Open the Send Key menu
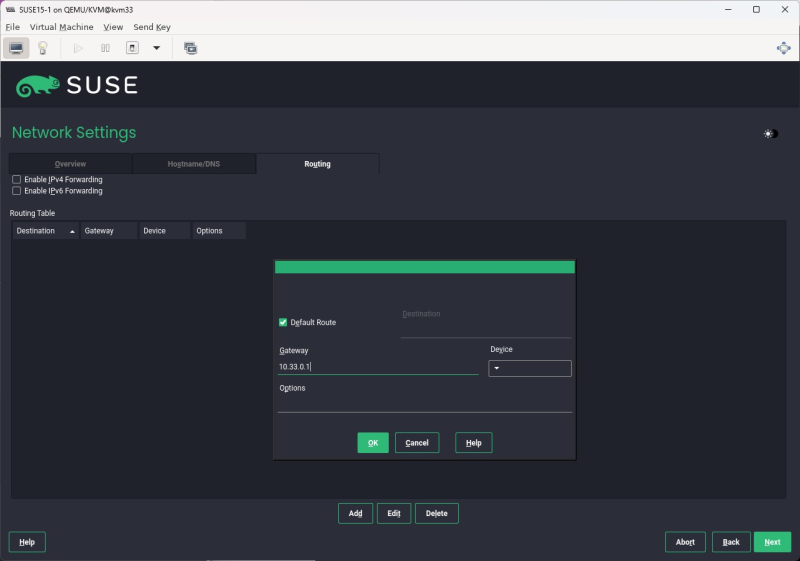The height and width of the screenshot is (561, 800). pos(152,27)
